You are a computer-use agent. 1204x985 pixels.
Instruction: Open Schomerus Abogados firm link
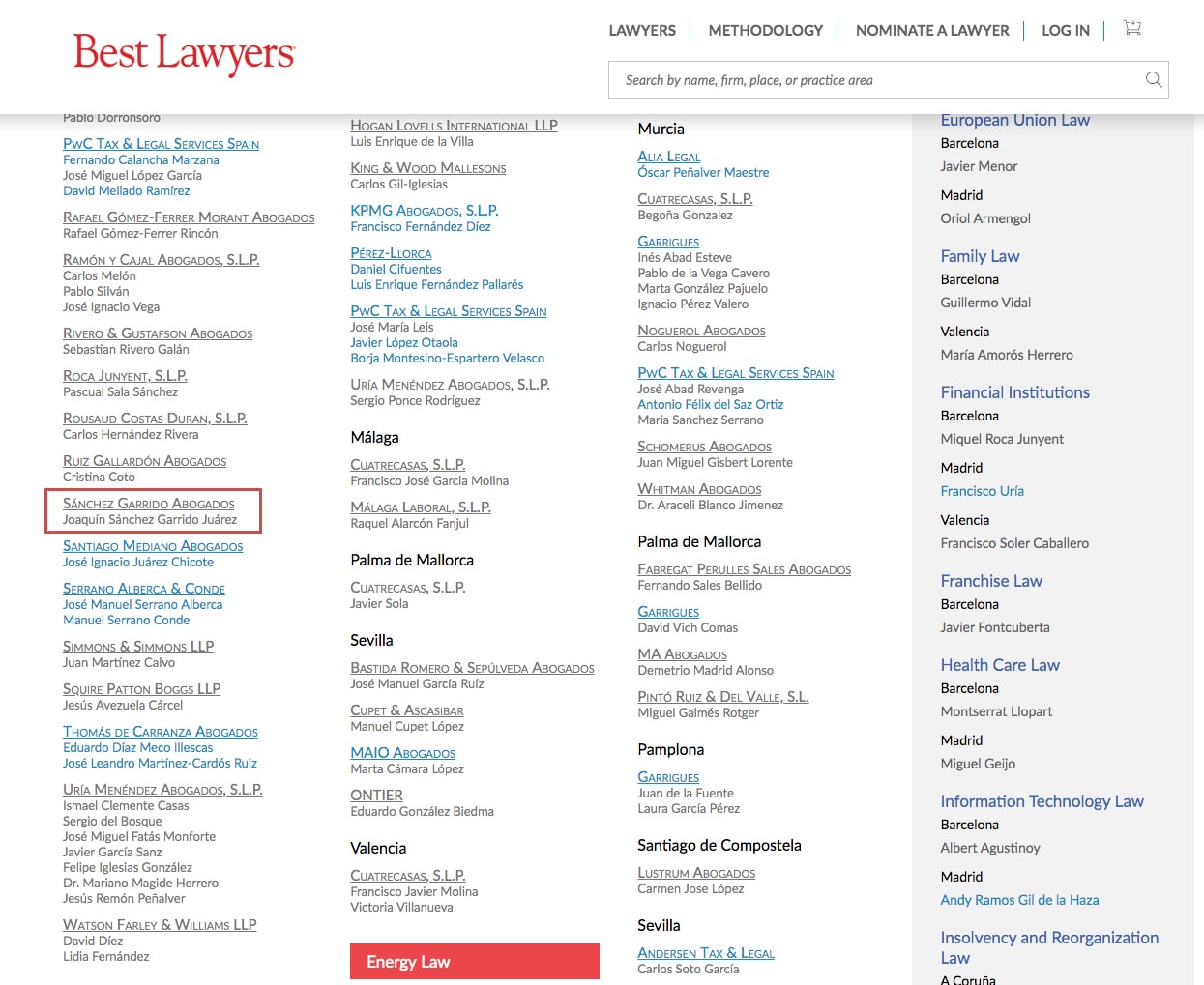tap(704, 447)
